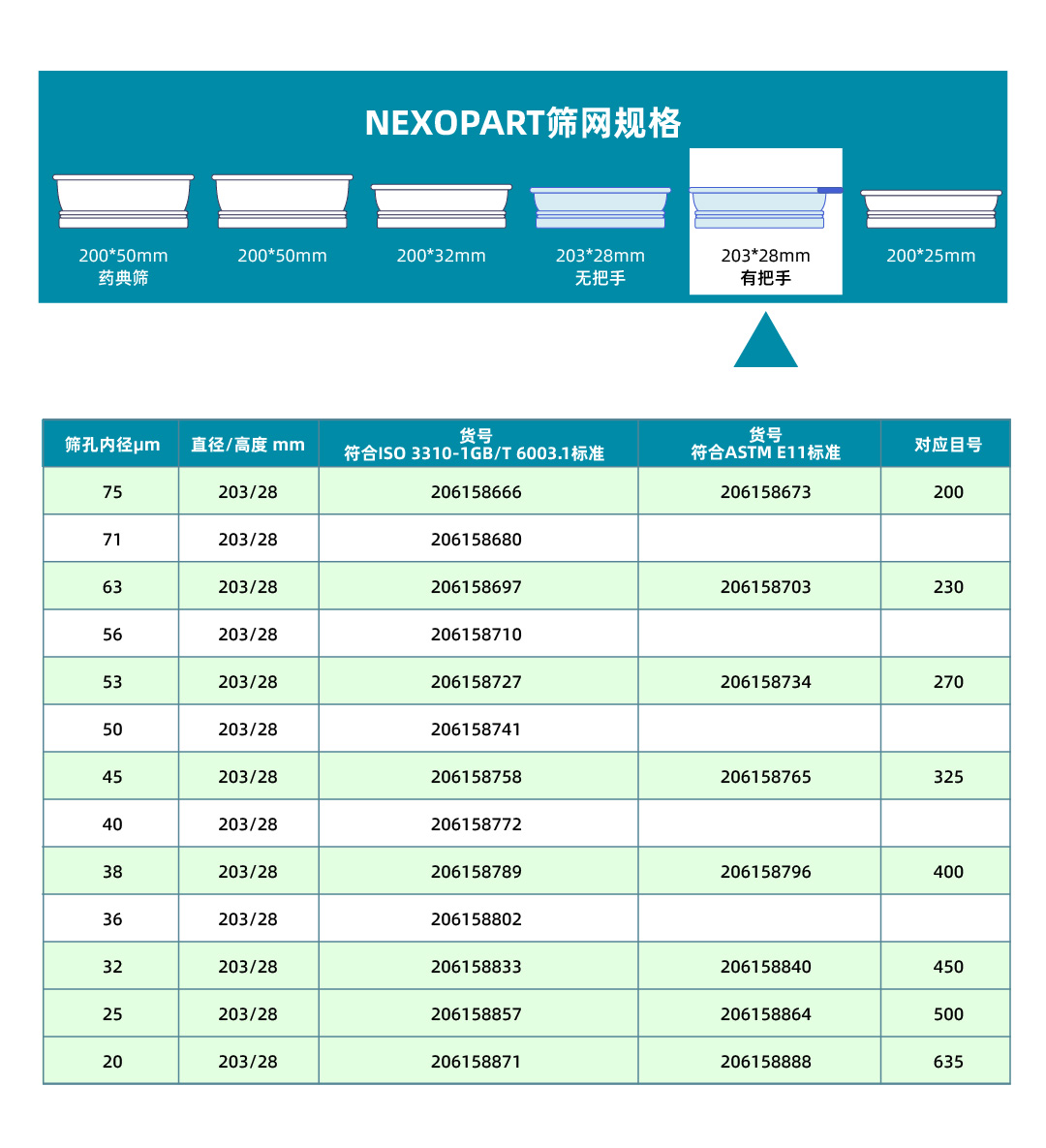
Task: Click mesh number 200
Action: coord(948,492)
